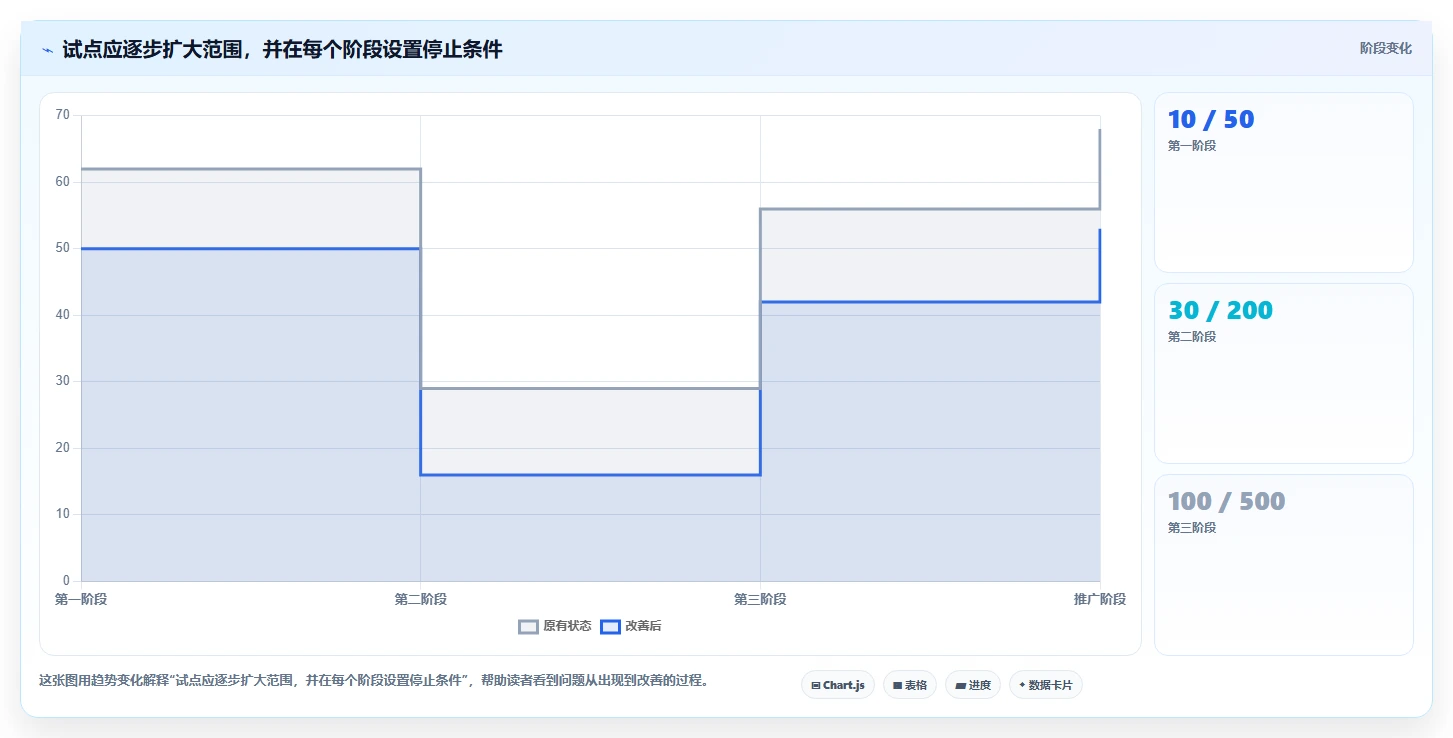Click the 改善后 legend label
The width and height of the screenshot is (1453, 738).
(643, 627)
